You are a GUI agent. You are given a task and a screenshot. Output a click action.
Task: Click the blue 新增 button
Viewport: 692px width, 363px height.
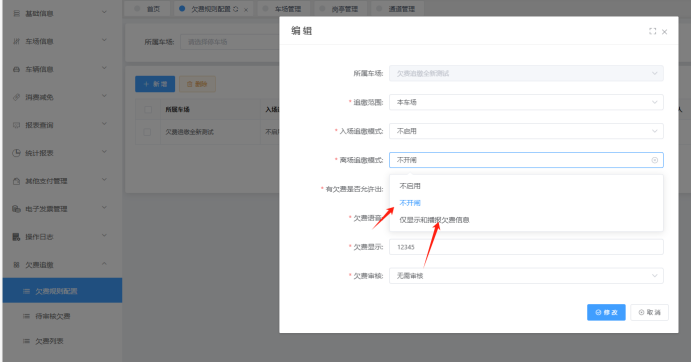point(155,84)
